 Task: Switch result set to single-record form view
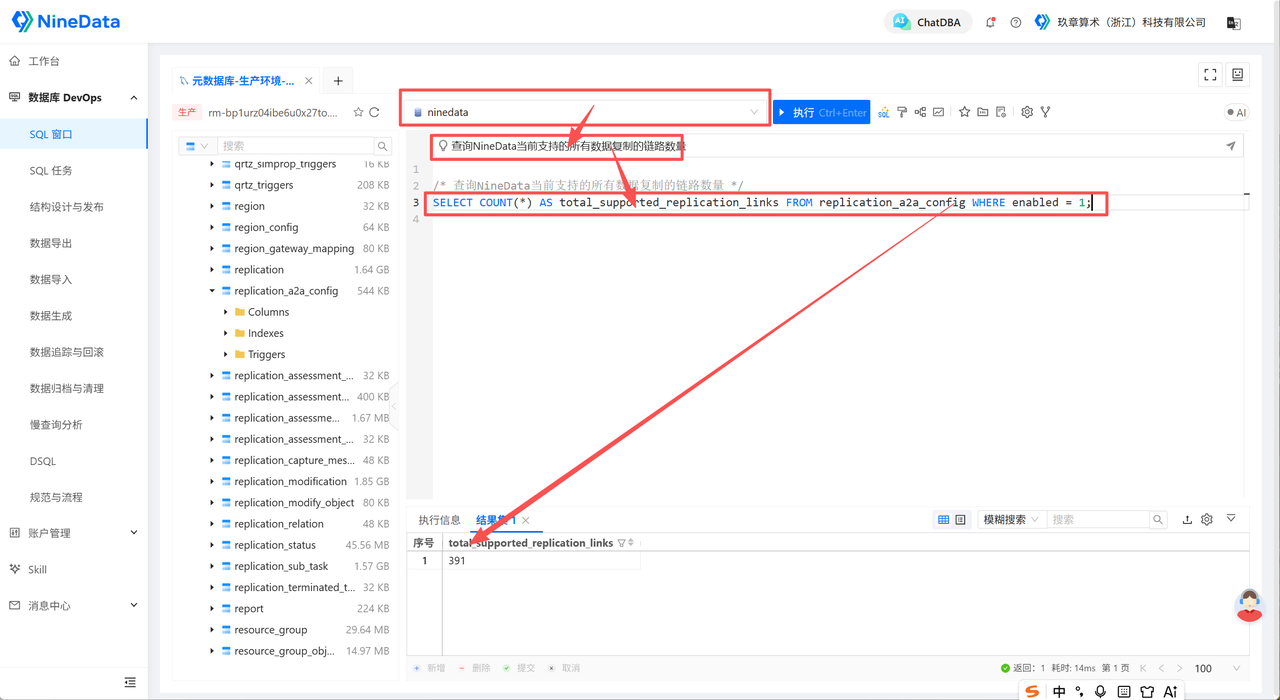click(x=960, y=520)
